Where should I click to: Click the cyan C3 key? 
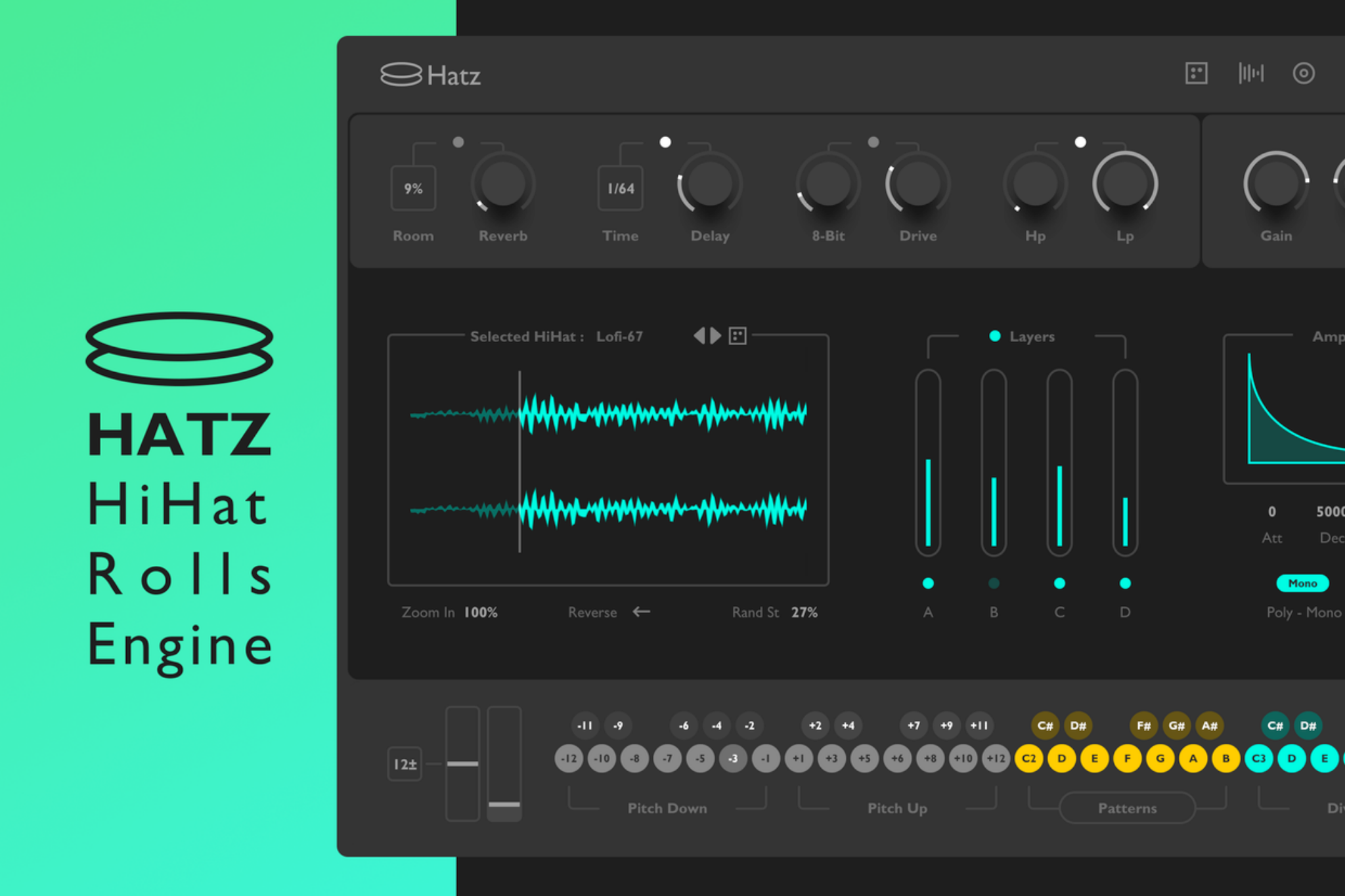tap(1258, 758)
